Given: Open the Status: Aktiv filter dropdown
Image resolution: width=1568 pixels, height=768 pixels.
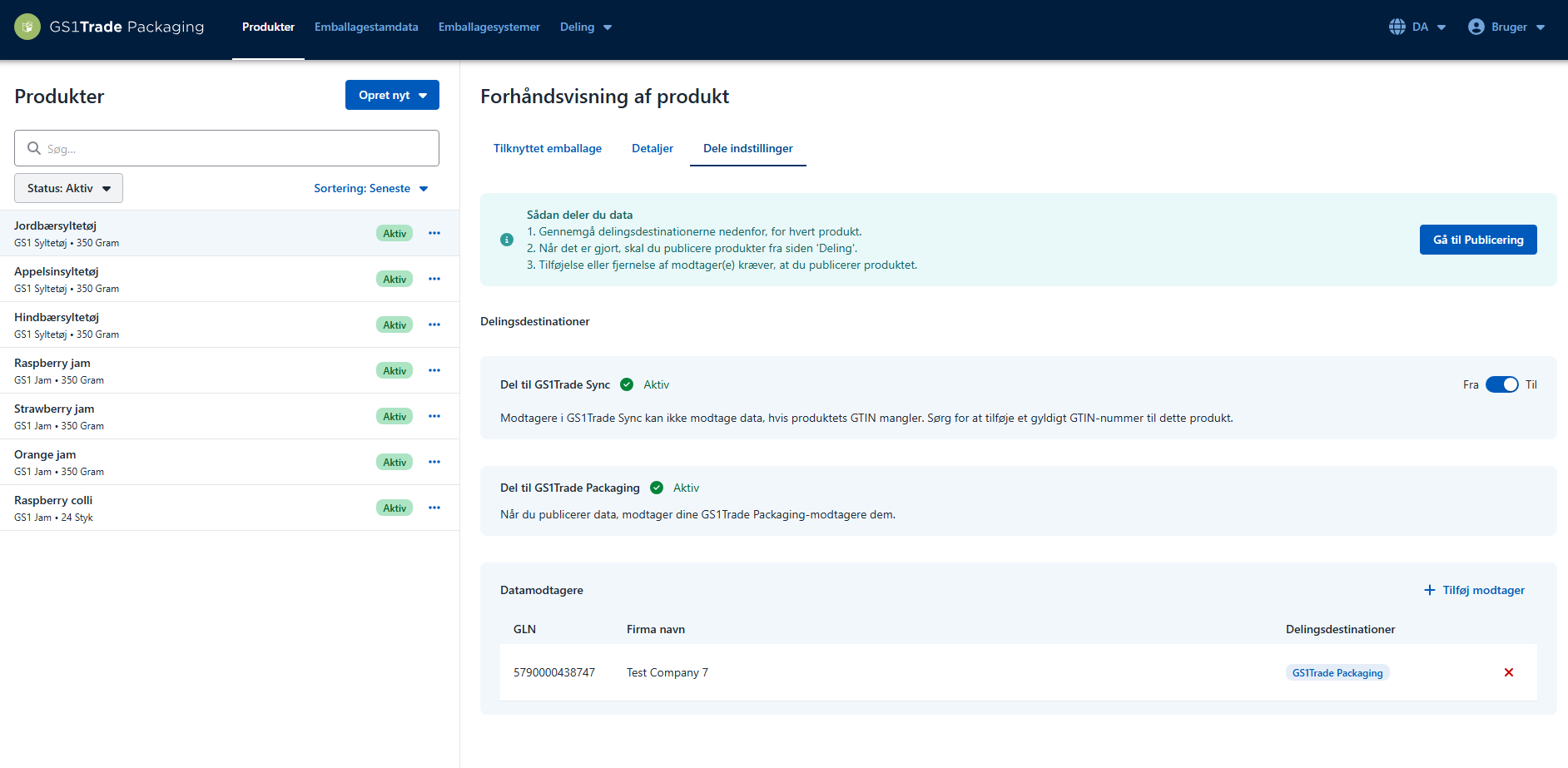Looking at the screenshot, I should pyautogui.click(x=68, y=188).
